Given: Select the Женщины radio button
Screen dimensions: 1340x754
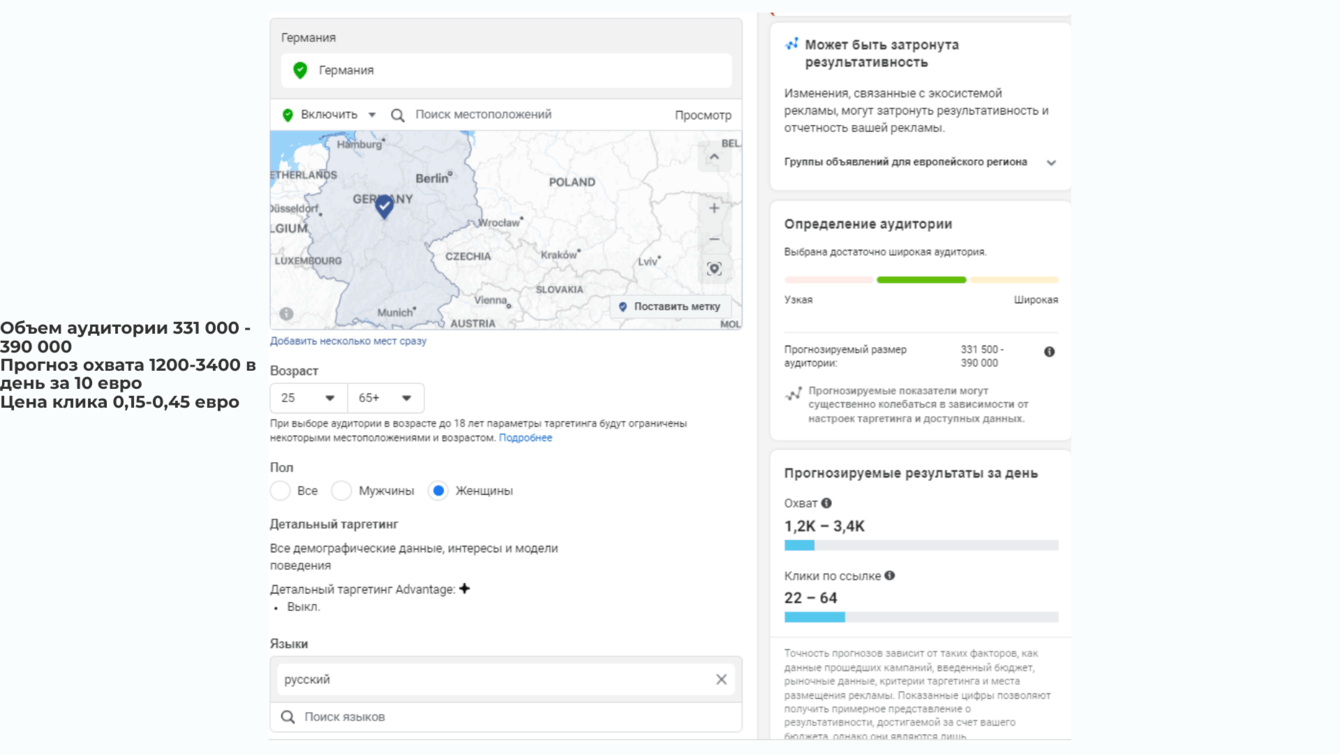Looking at the screenshot, I should [x=438, y=491].
